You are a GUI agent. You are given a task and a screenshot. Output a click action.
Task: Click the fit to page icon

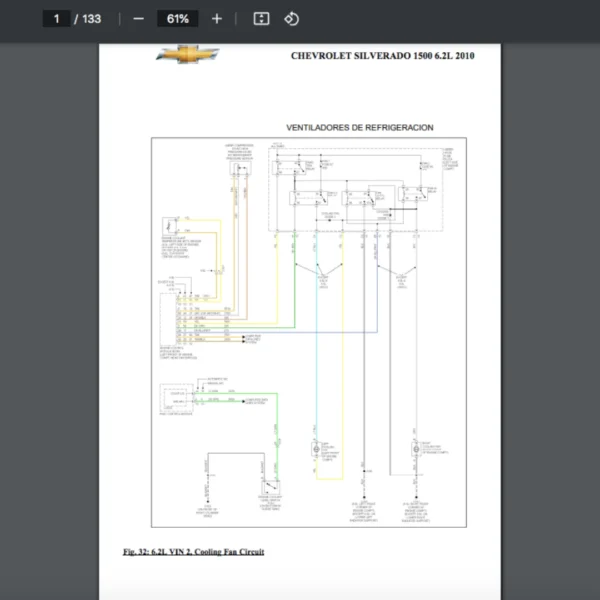[x=261, y=19]
